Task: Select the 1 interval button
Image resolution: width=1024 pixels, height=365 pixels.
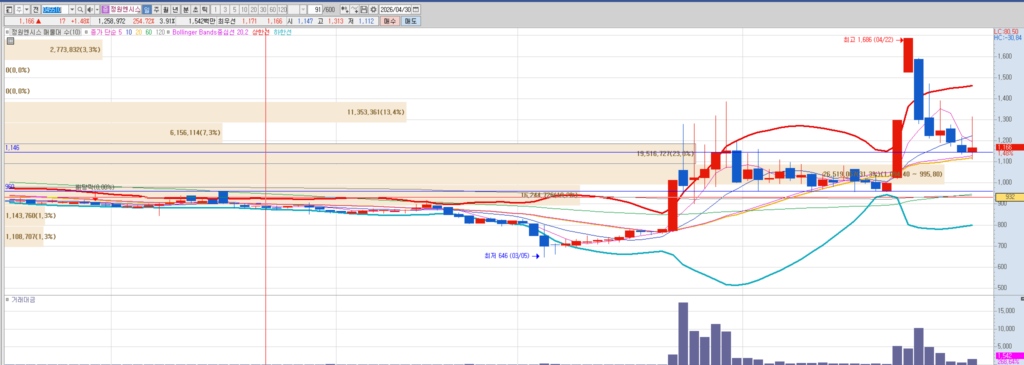Action: (x=216, y=10)
